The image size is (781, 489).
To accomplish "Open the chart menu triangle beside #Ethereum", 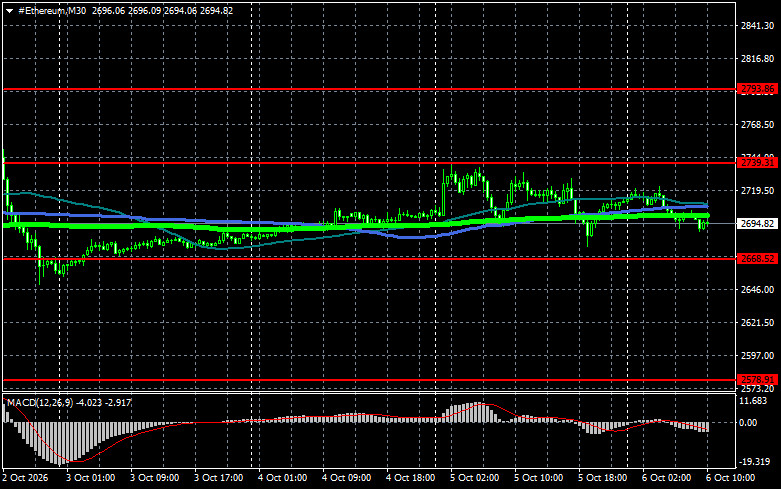I will pos(9,11).
